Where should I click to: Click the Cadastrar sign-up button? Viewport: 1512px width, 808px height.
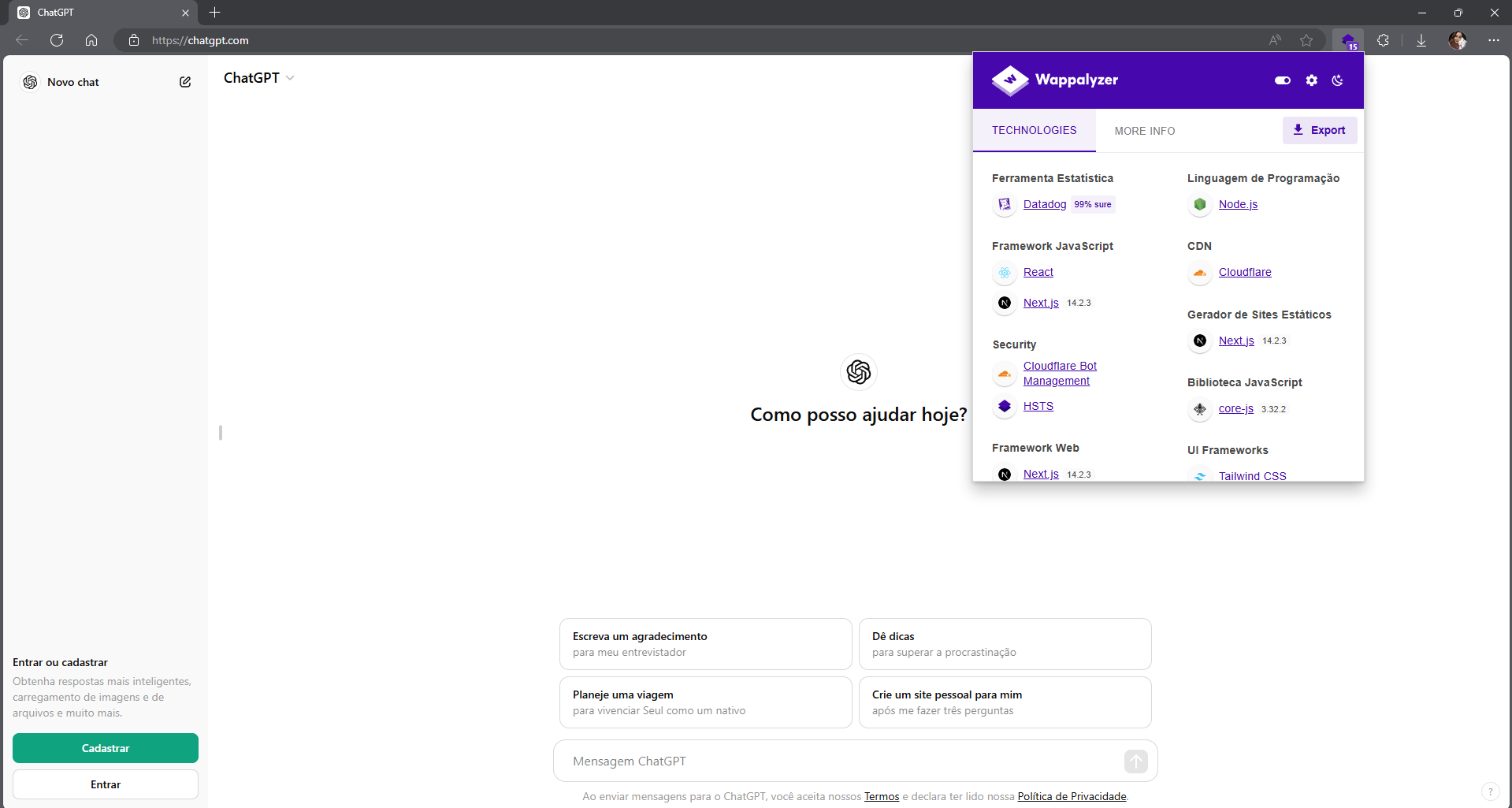coord(106,748)
